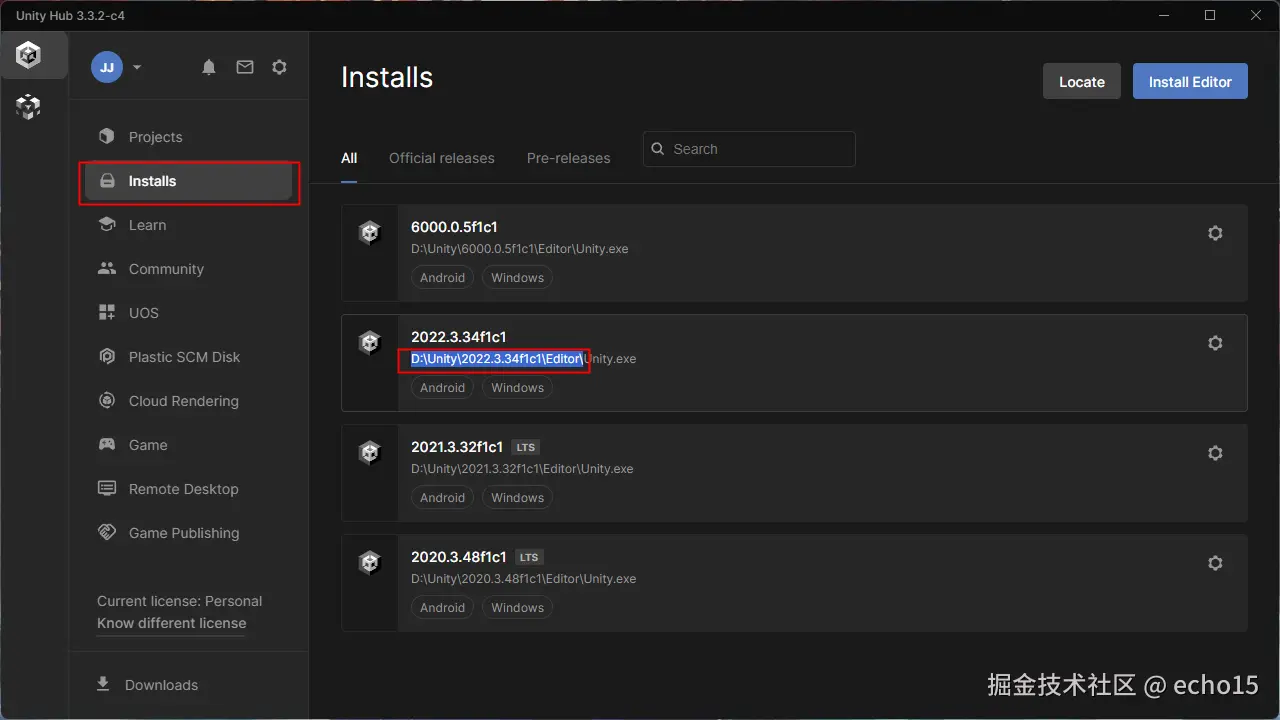Click path D:\Unity\6000.0.5f1c1\Editor\Unity.exe

(x=519, y=249)
